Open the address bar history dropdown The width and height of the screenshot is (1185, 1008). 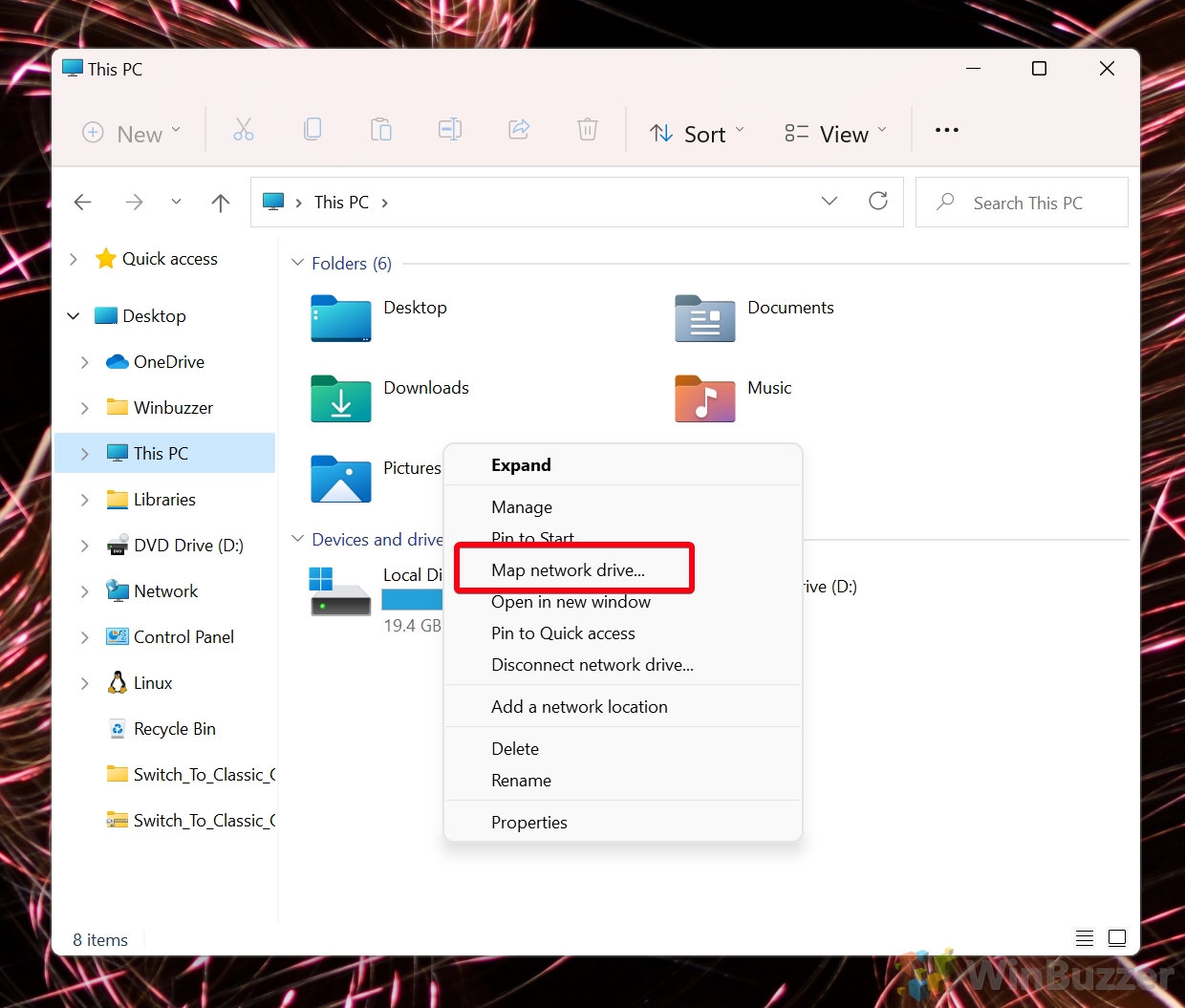pos(829,201)
